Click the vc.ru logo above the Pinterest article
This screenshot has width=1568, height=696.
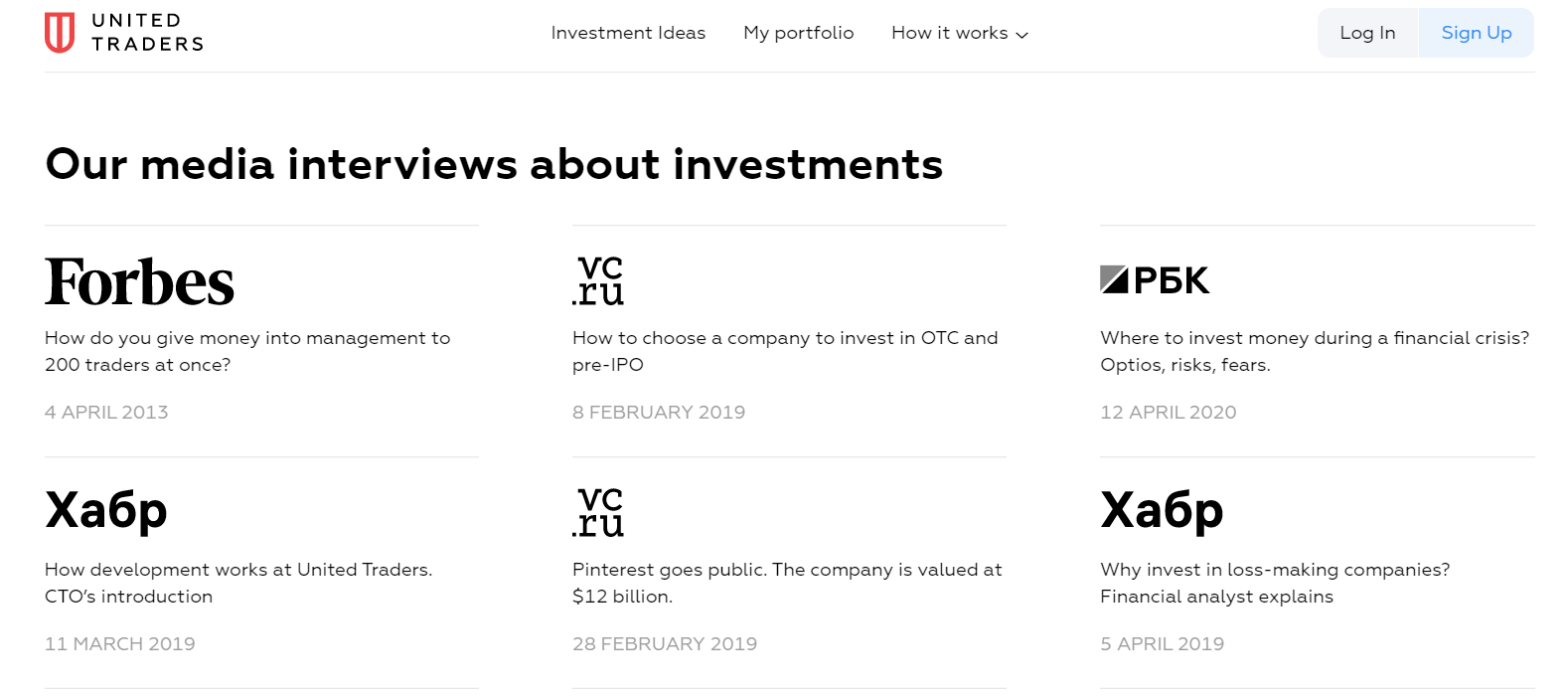[x=598, y=512]
